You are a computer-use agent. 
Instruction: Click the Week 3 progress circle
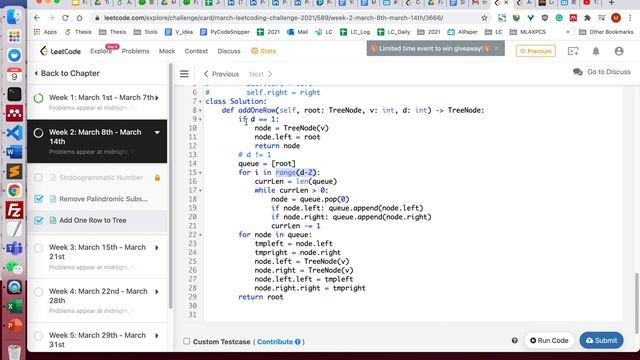[x=38, y=248]
